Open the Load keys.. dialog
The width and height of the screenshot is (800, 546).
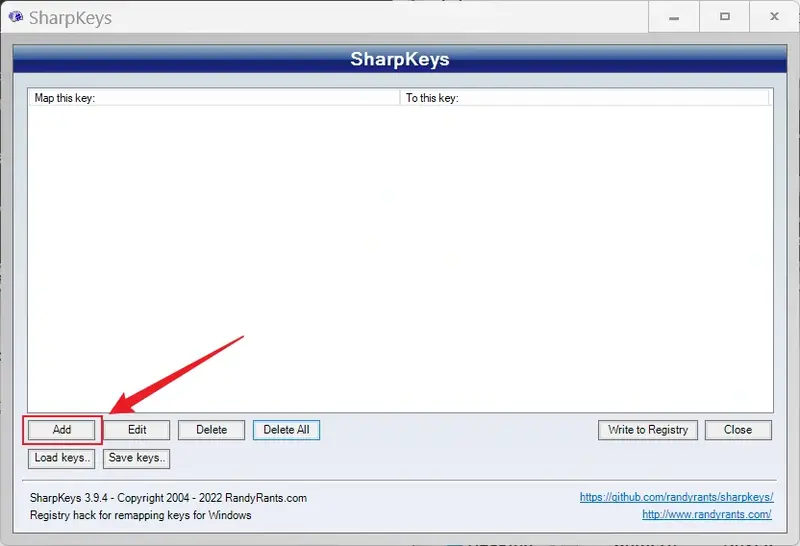coord(61,458)
